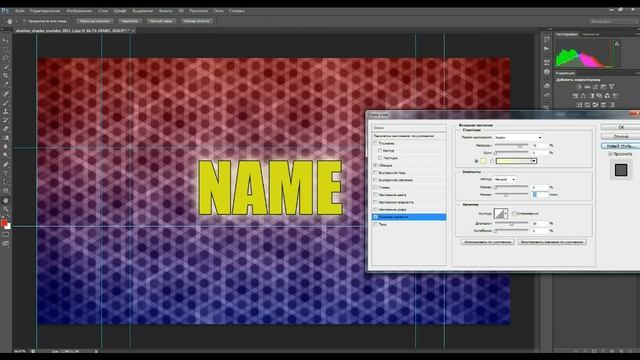Open the blend mode dropdown showing Экран
The image size is (640, 360).
[x=518, y=138]
